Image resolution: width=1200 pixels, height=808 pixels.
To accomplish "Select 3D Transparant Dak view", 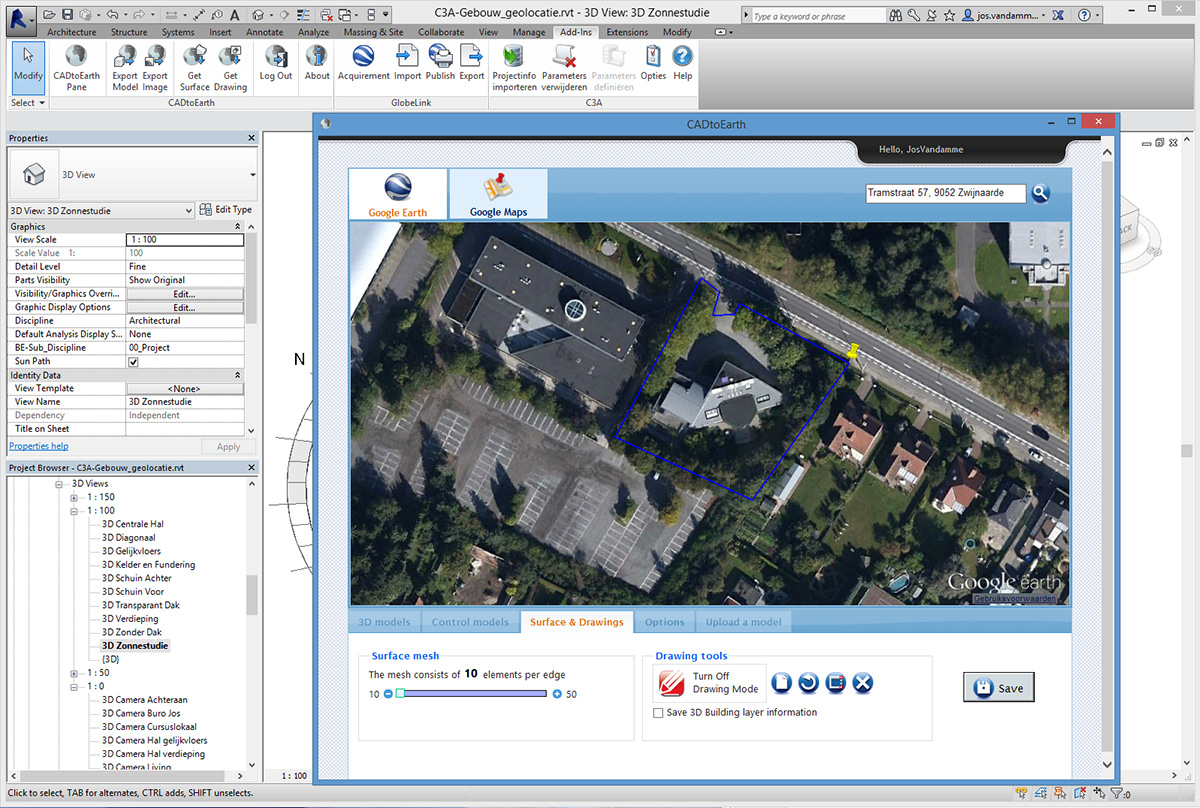I will tap(141, 605).
